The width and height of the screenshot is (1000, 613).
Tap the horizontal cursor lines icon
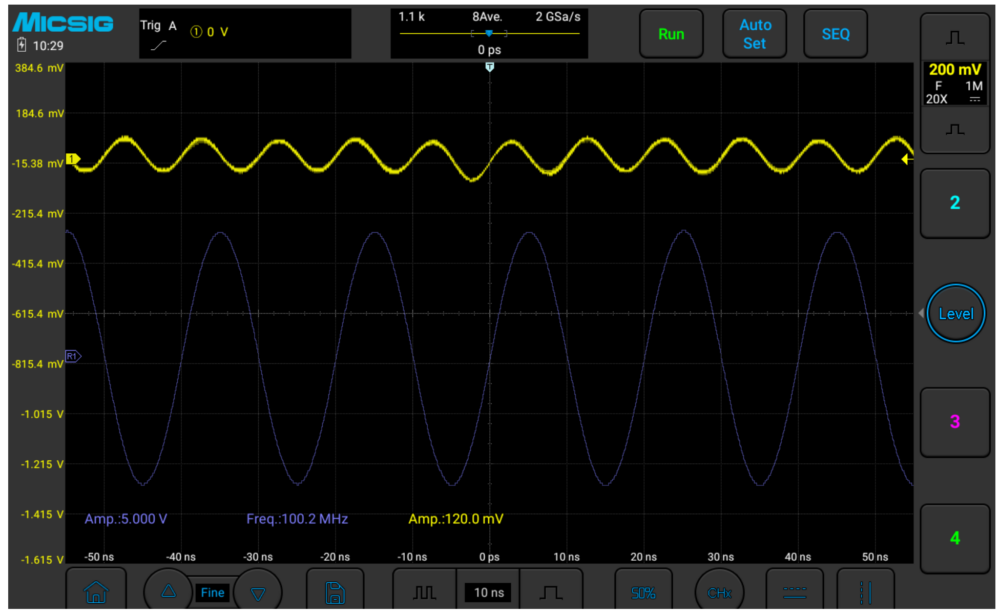click(x=794, y=591)
